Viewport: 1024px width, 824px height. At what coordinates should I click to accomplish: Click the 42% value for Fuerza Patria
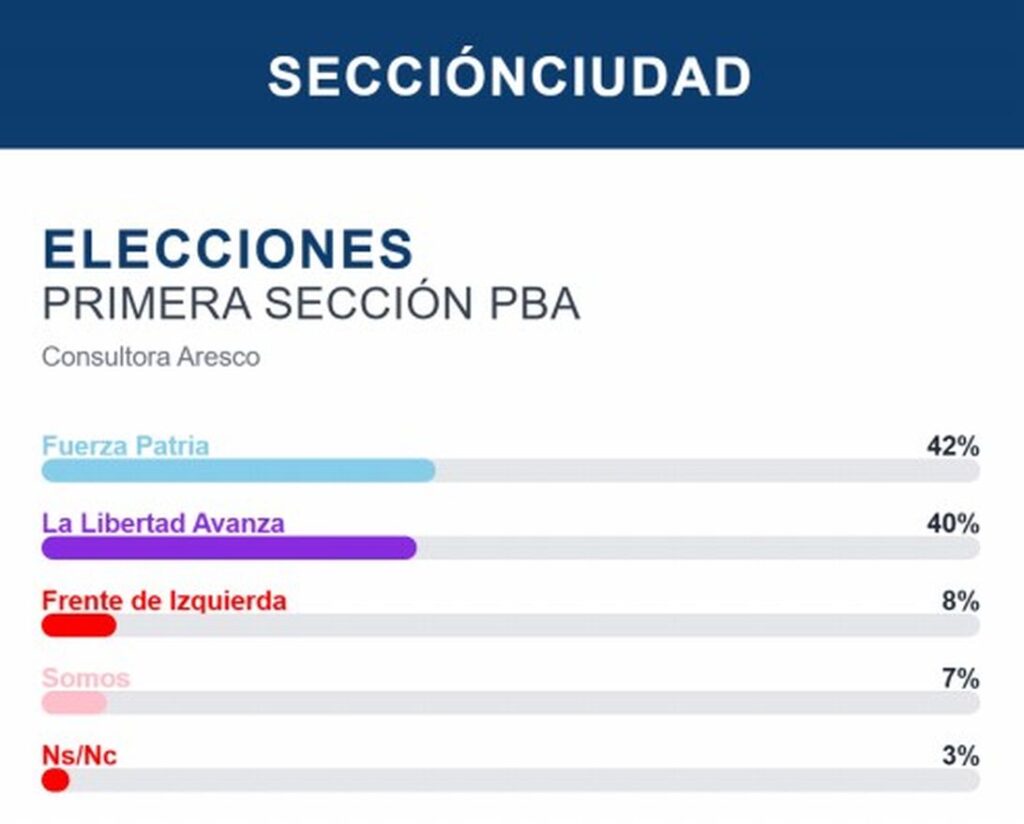[953, 447]
